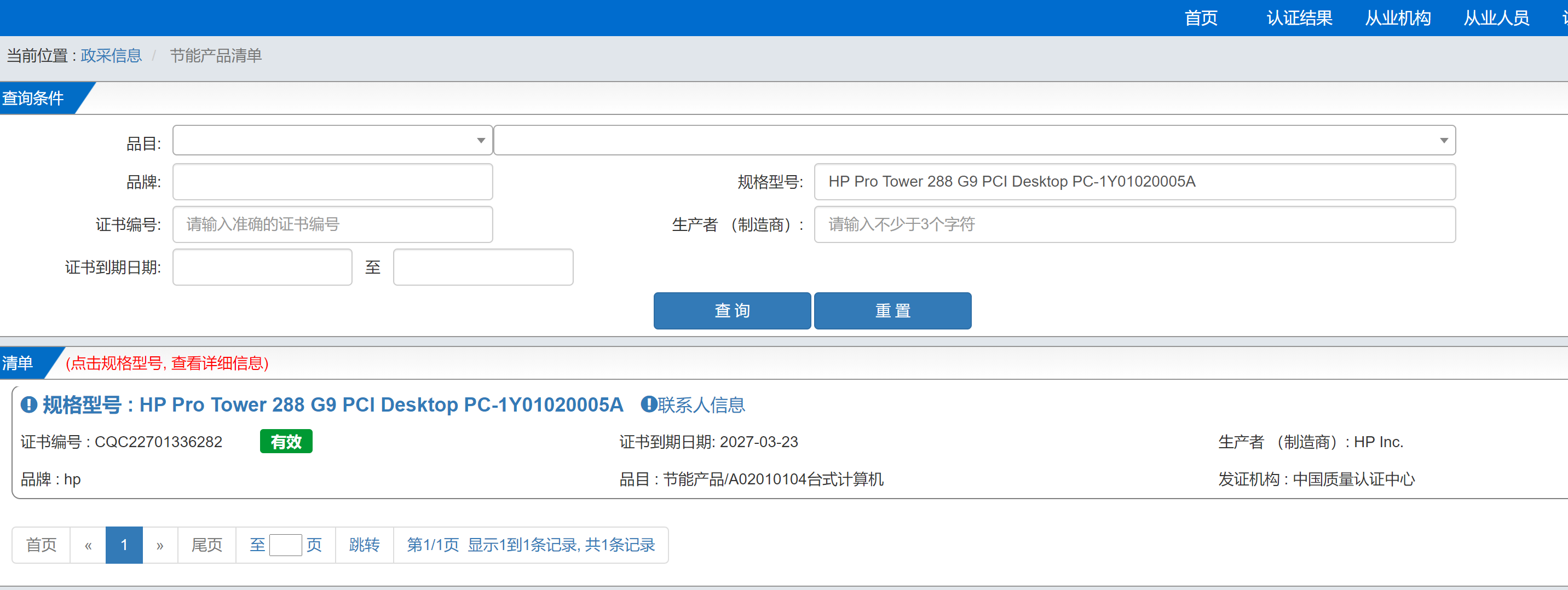The image size is (1568, 590).
Task: Expand the second wide 品目 dropdown
Action: pos(974,141)
